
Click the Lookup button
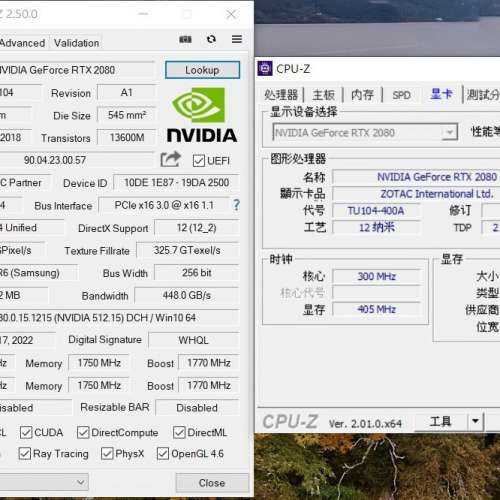click(202, 70)
